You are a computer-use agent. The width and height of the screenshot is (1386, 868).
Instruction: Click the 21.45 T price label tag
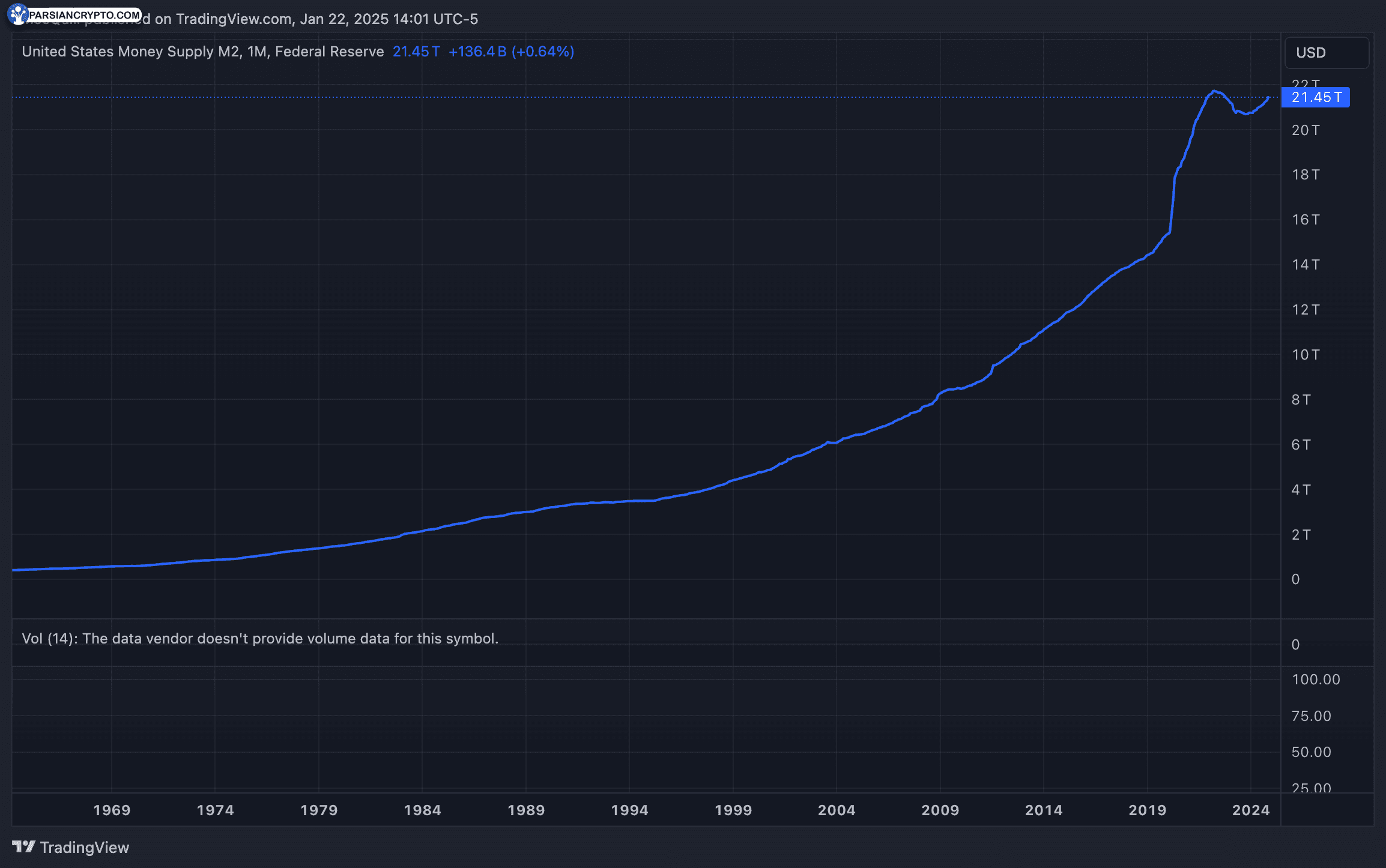[x=1315, y=97]
